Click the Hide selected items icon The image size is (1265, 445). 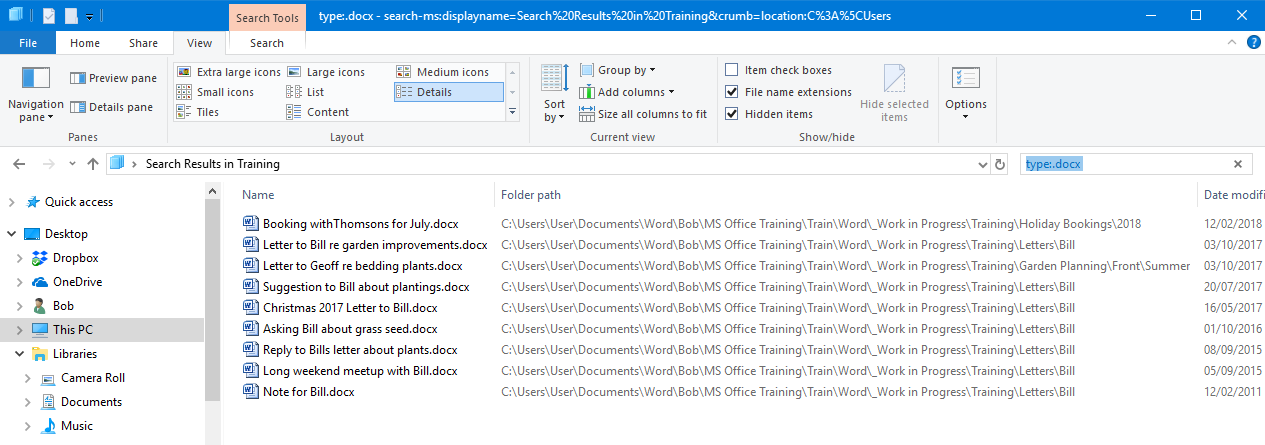tap(894, 80)
